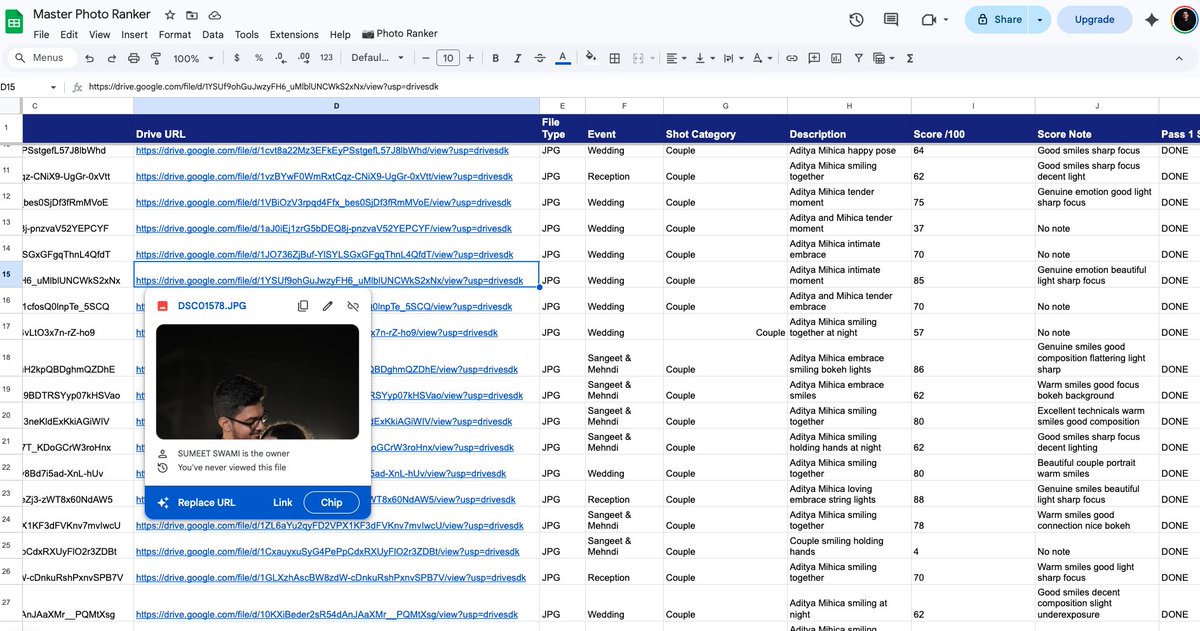
Task: Open horizontal align dropdown
Action: (677, 58)
